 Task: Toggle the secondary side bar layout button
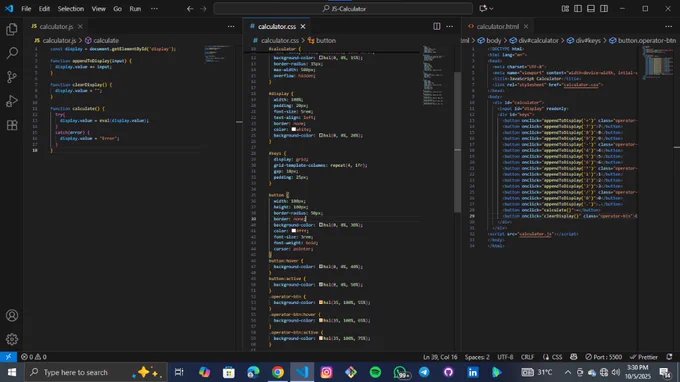pos(604,9)
